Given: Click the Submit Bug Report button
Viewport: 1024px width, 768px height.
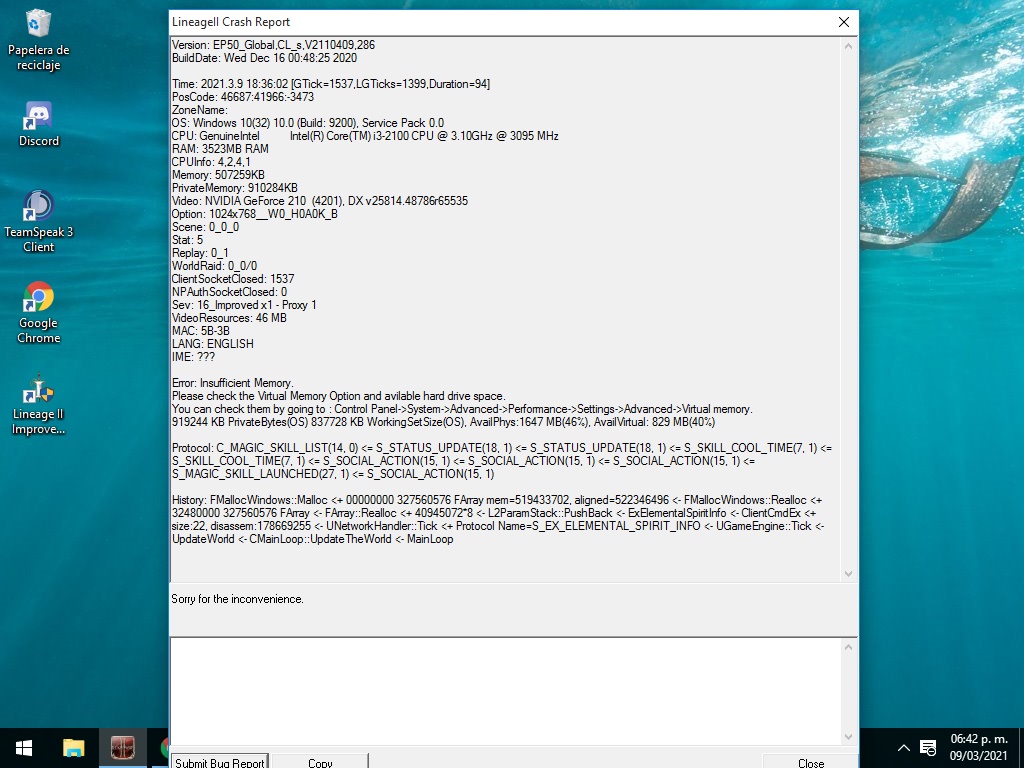Looking at the screenshot, I should [220, 762].
